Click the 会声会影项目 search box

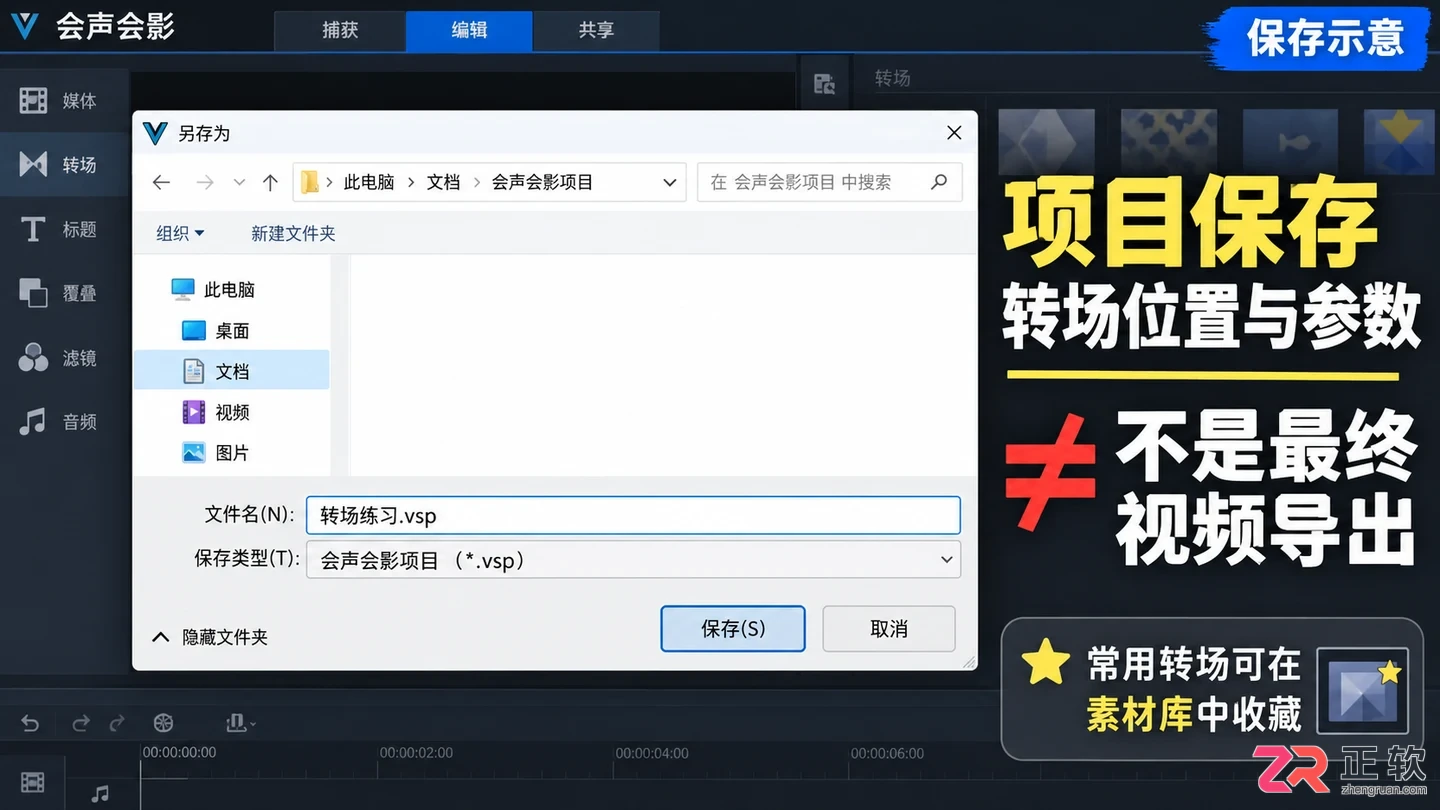[830, 182]
